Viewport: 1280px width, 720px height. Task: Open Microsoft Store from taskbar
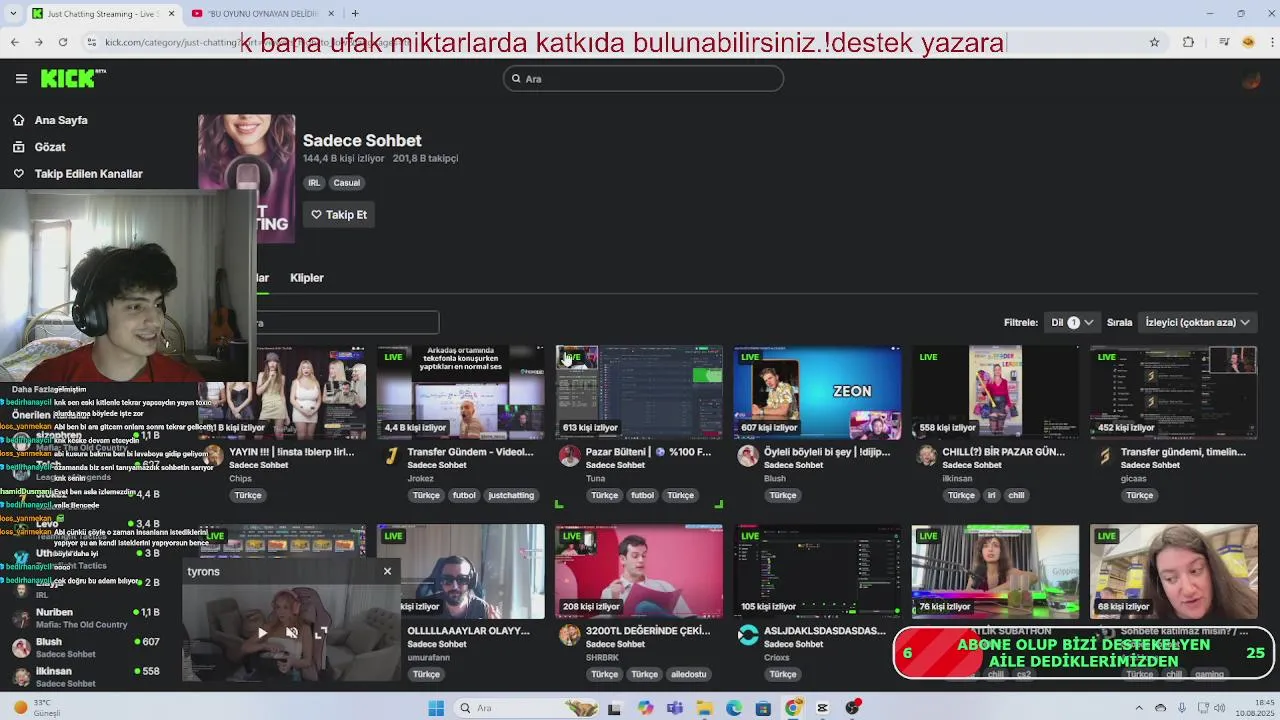pos(763,708)
